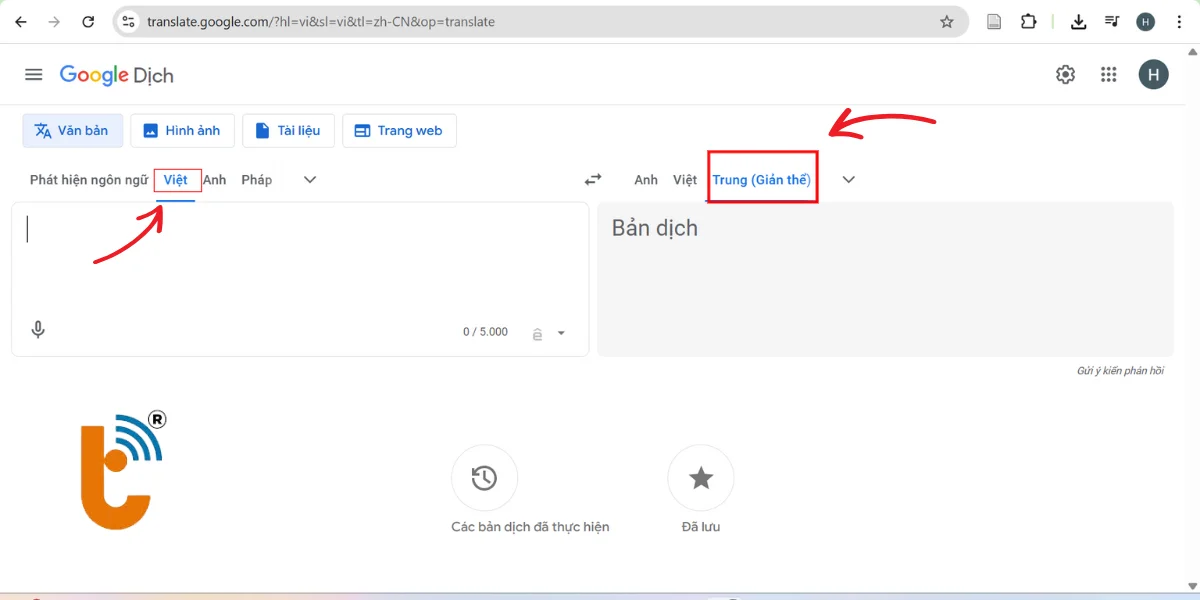Expand more source language options
This screenshot has width=1200, height=600.
click(x=309, y=180)
